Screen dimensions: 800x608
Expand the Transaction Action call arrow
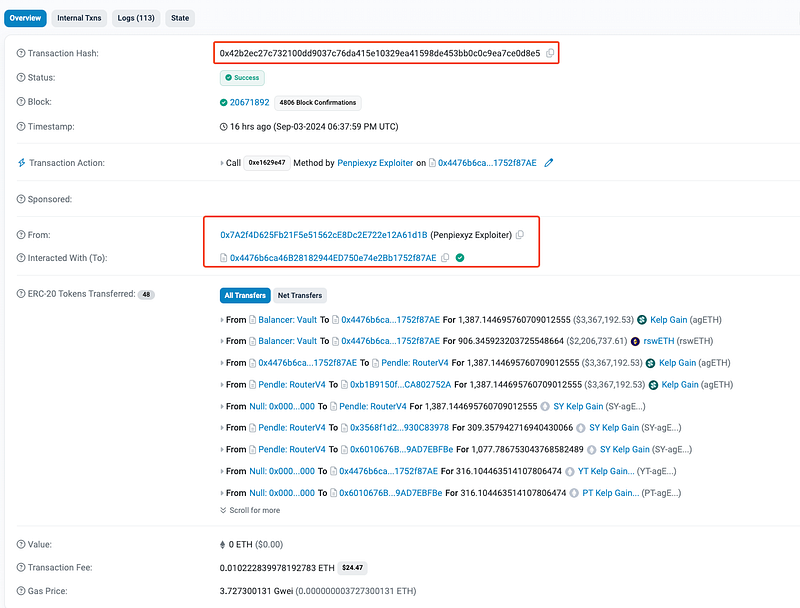[222, 163]
